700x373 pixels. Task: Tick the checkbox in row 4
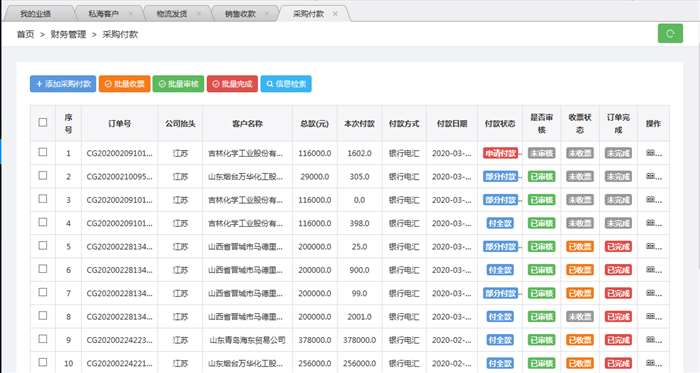[x=43, y=222]
